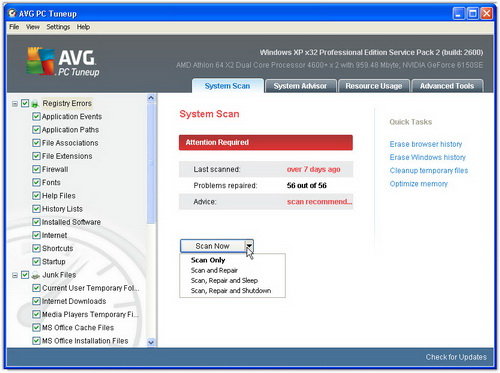Click Cleanup temporary files link

(429, 171)
